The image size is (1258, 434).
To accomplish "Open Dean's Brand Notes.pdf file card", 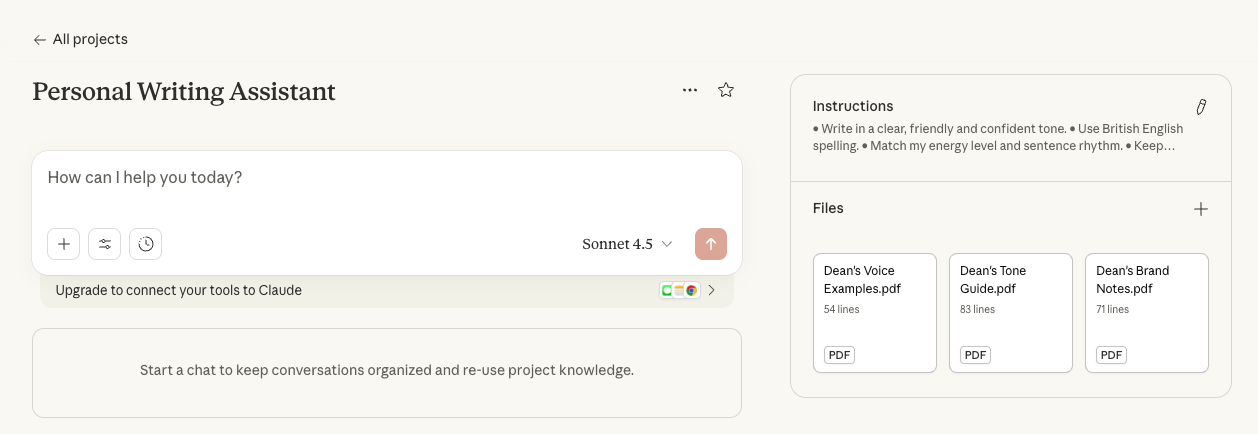I will tap(1147, 312).
